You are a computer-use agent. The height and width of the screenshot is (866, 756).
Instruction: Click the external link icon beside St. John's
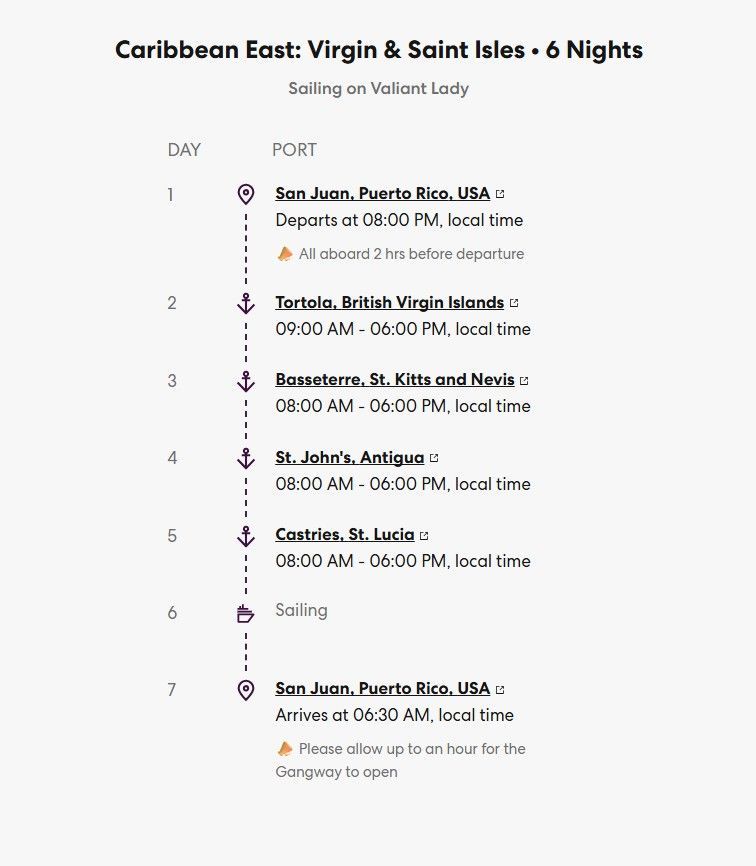pyautogui.click(x=434, y=458)
